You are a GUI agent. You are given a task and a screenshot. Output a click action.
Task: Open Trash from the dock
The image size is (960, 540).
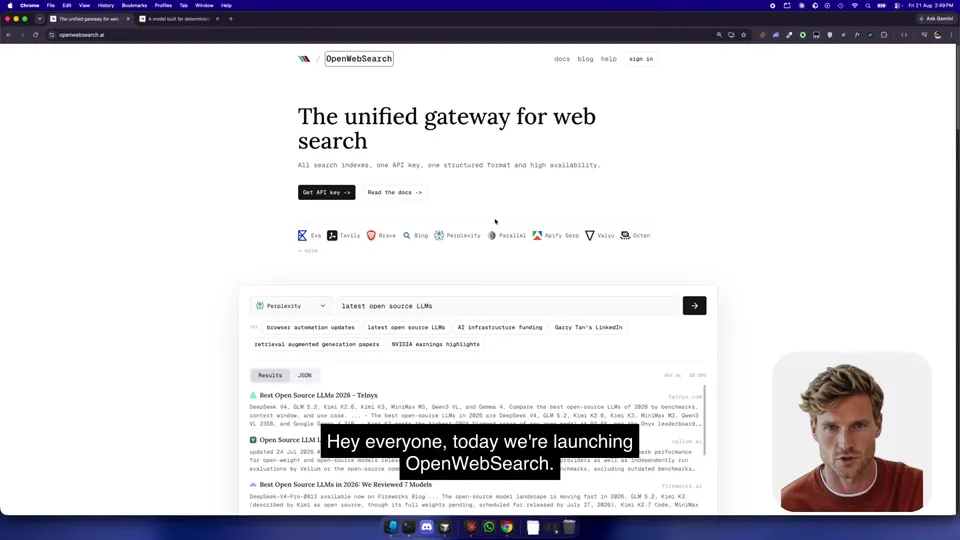pyautogui.click(x=569, y=527)
